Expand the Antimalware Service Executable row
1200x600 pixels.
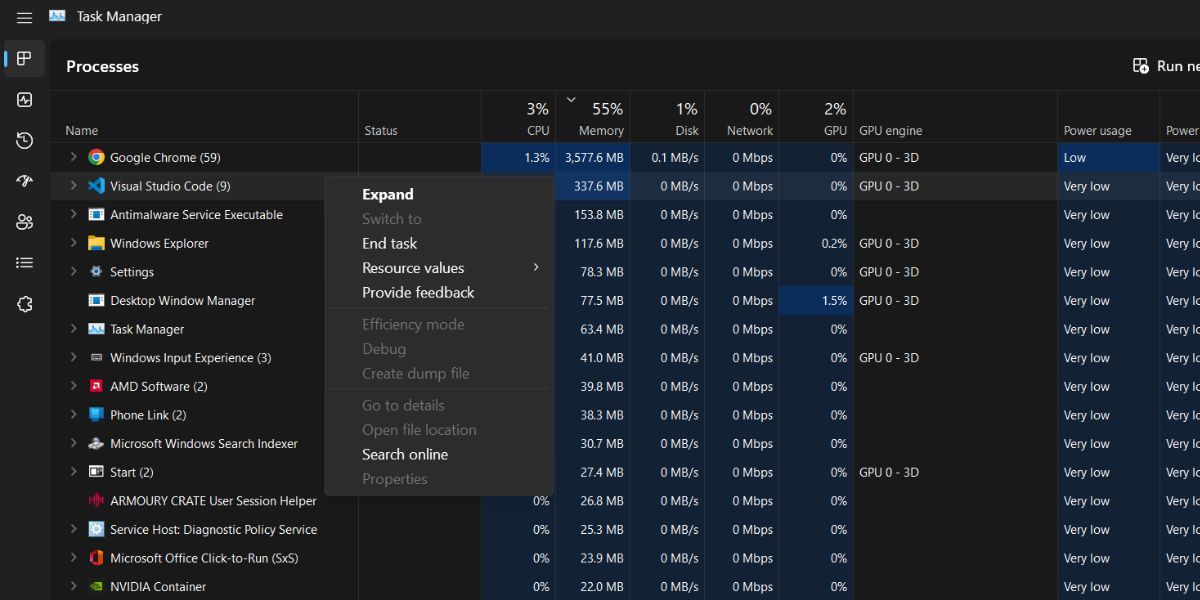(x=73, y=214)
